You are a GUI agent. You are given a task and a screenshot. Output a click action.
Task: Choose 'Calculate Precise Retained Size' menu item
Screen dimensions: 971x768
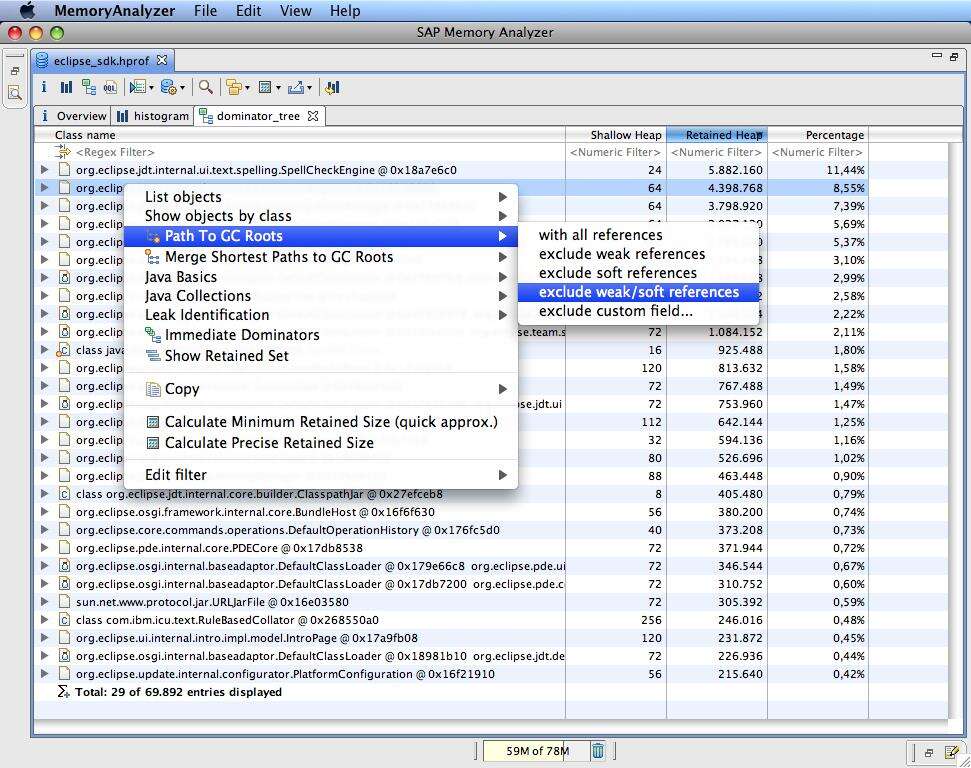pos(269,443)
